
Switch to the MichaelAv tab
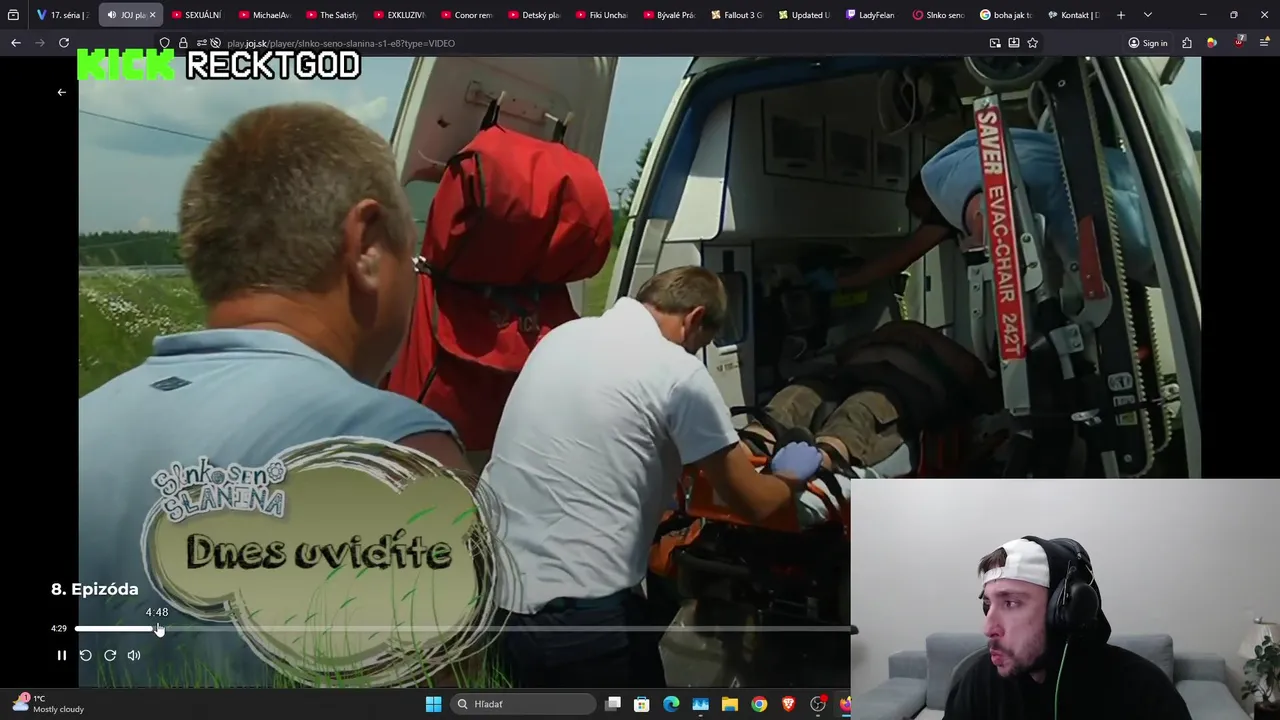264,15
